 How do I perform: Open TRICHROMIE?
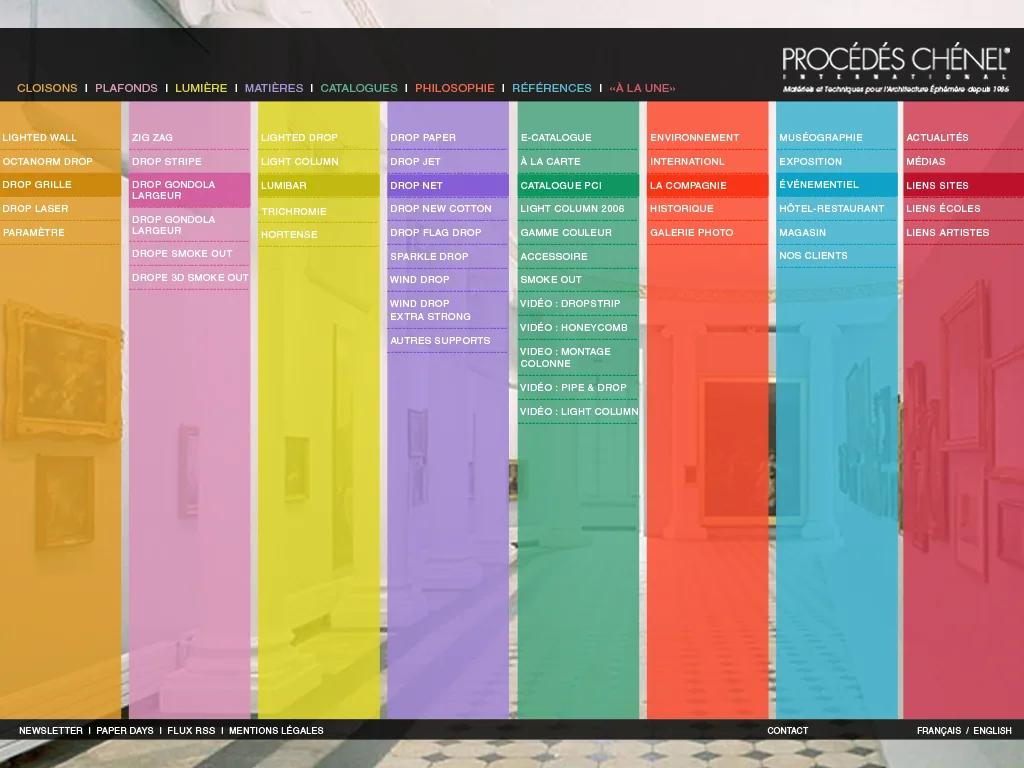coord(293,212)
